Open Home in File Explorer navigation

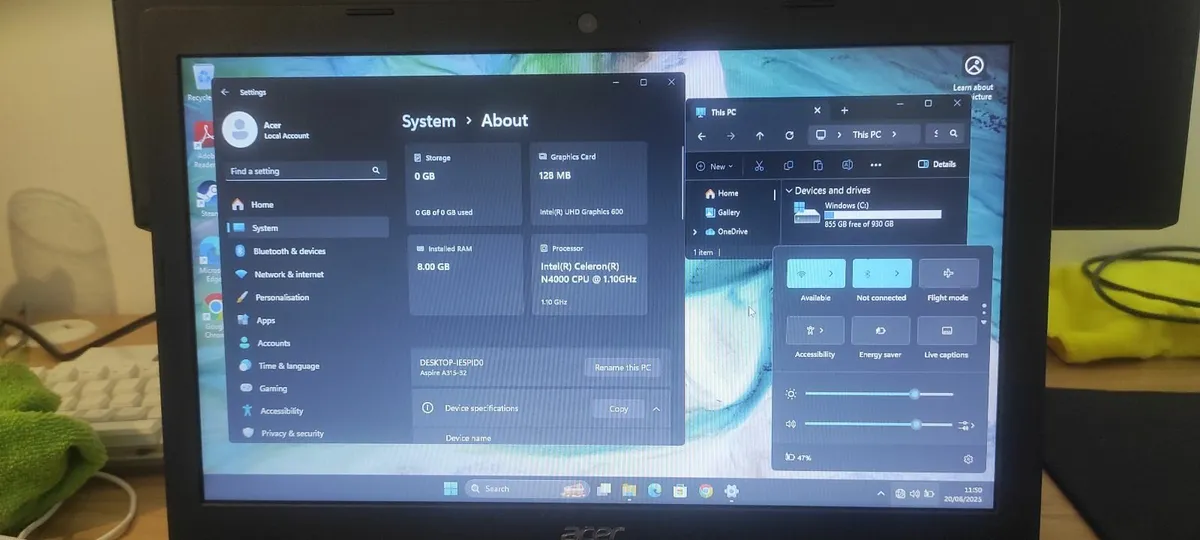(722, 193)
